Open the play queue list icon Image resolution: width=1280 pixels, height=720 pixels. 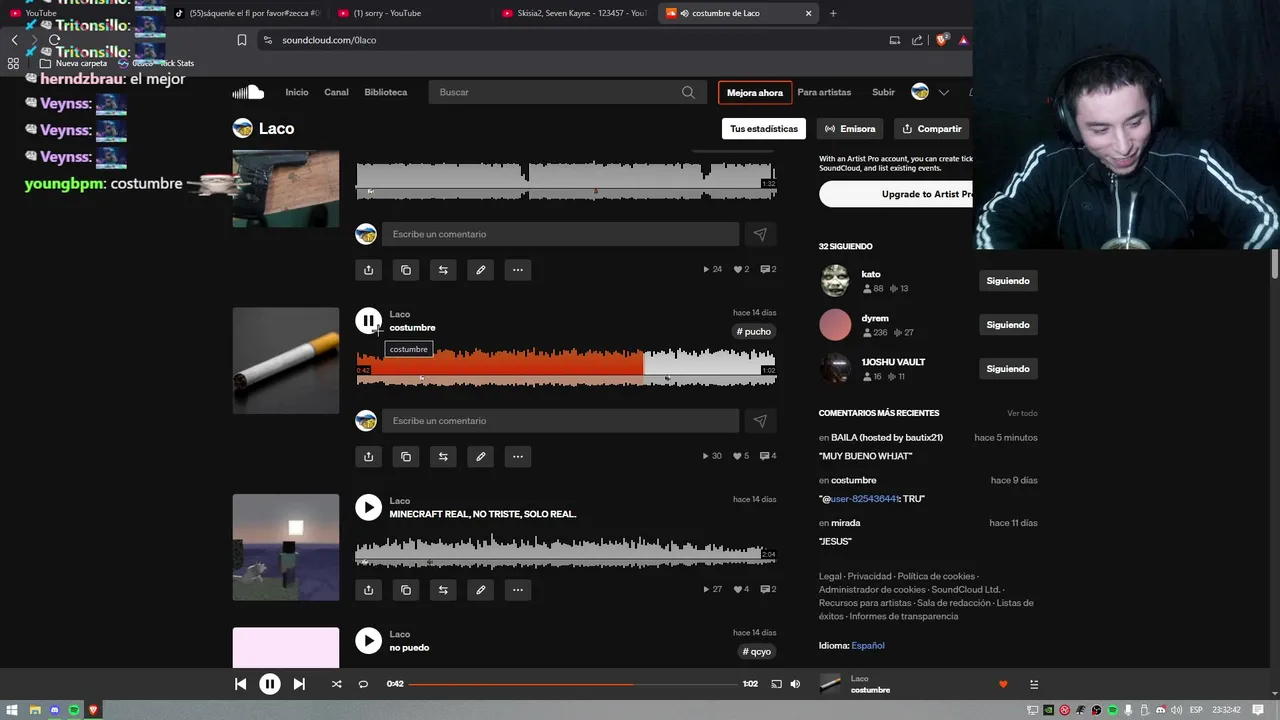(x=1034, y=684)
